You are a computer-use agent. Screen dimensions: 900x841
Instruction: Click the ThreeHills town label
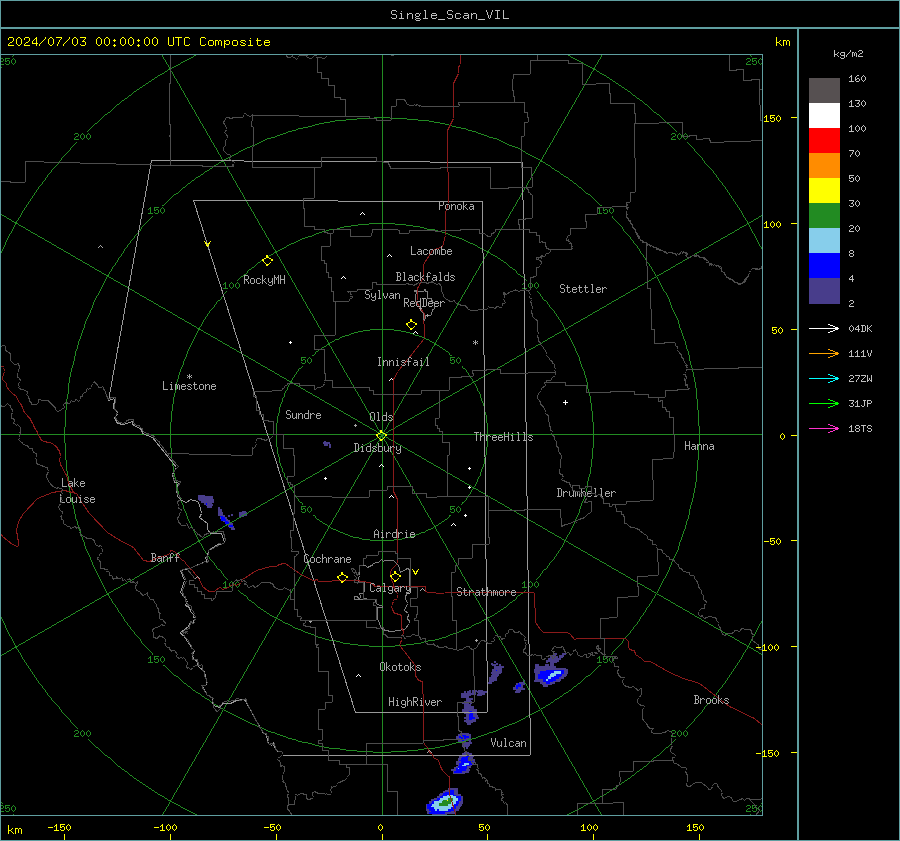click(x=503, y=437)
